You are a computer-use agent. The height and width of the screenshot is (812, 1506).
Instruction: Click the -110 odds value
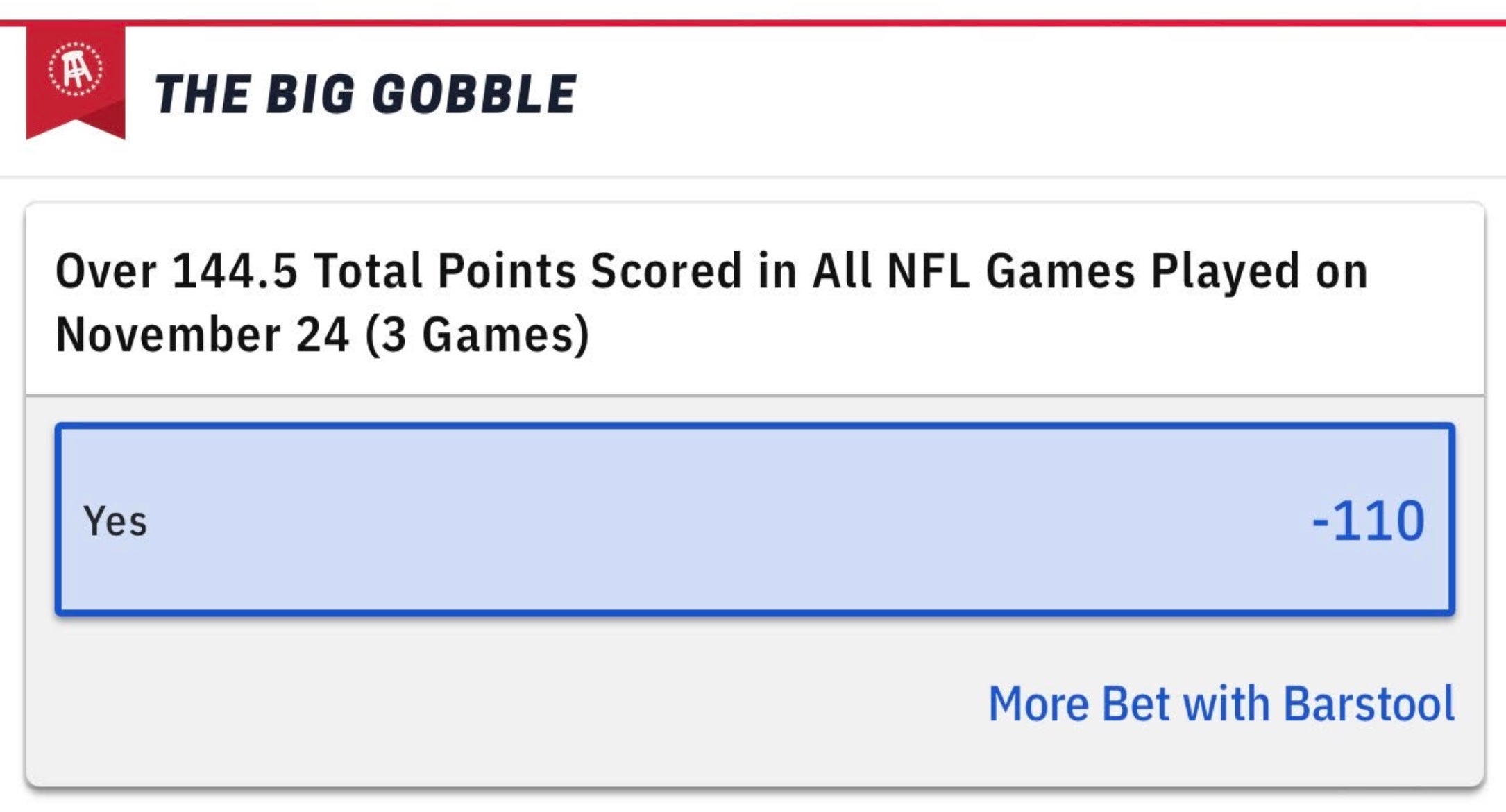pyautogui.click(x=1368, y=521)
